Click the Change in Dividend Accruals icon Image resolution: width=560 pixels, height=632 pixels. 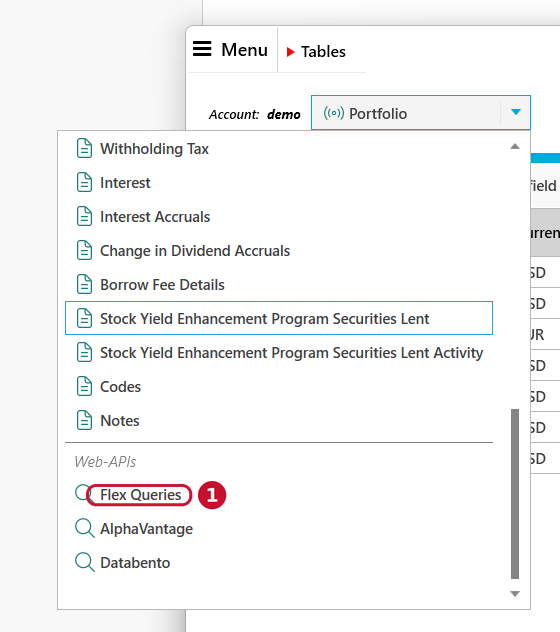[x=84, y=250]
